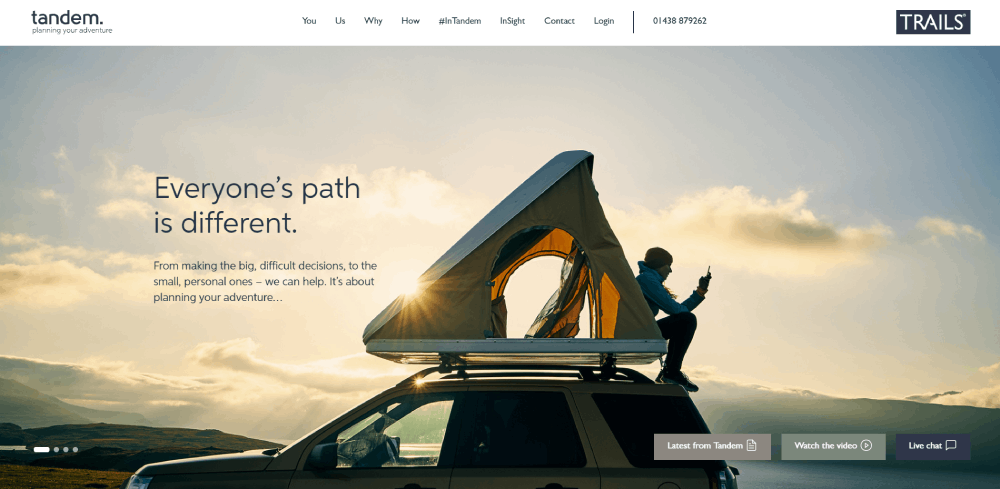Select the fourth carousel slide dot
Screen dimensions: 1000x489
pos(75,449)
